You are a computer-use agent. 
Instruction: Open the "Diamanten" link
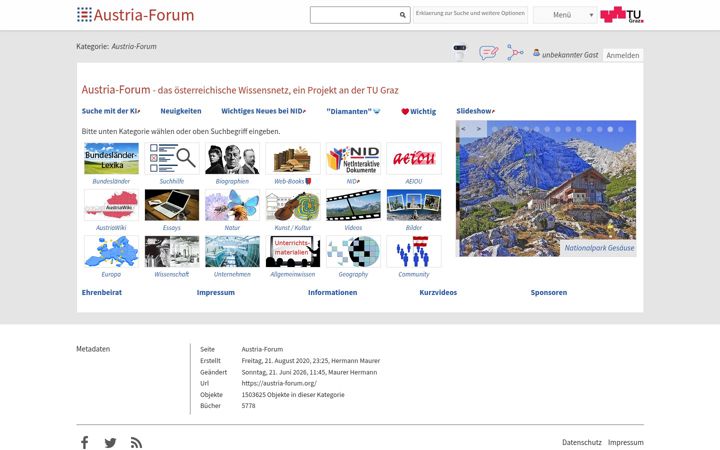(x=353, y=111)
